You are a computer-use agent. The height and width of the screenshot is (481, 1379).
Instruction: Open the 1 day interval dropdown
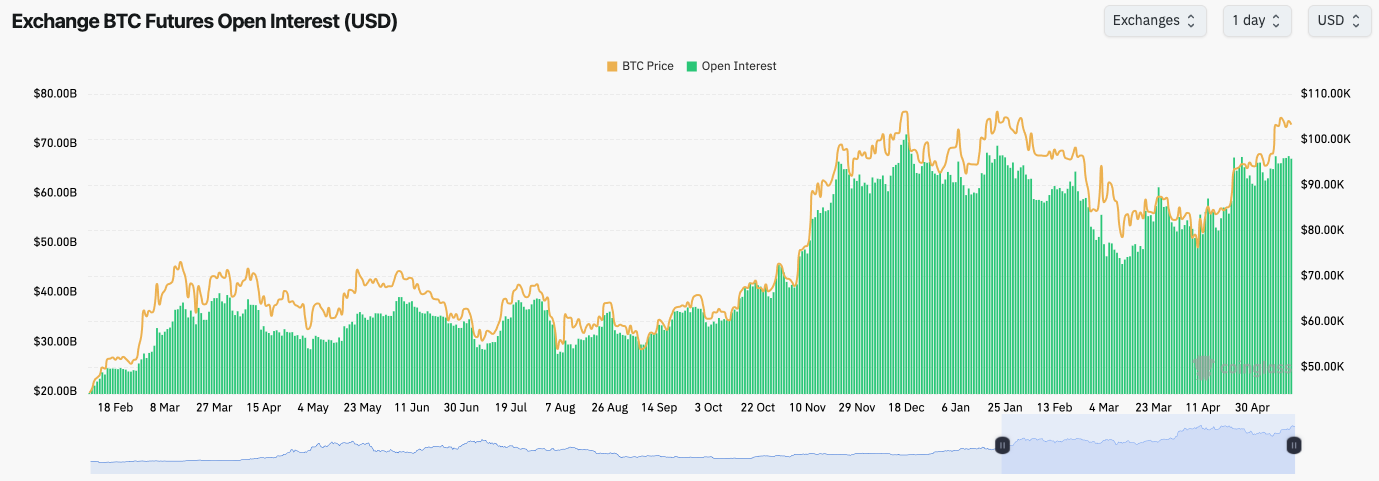pos(1256,21)
